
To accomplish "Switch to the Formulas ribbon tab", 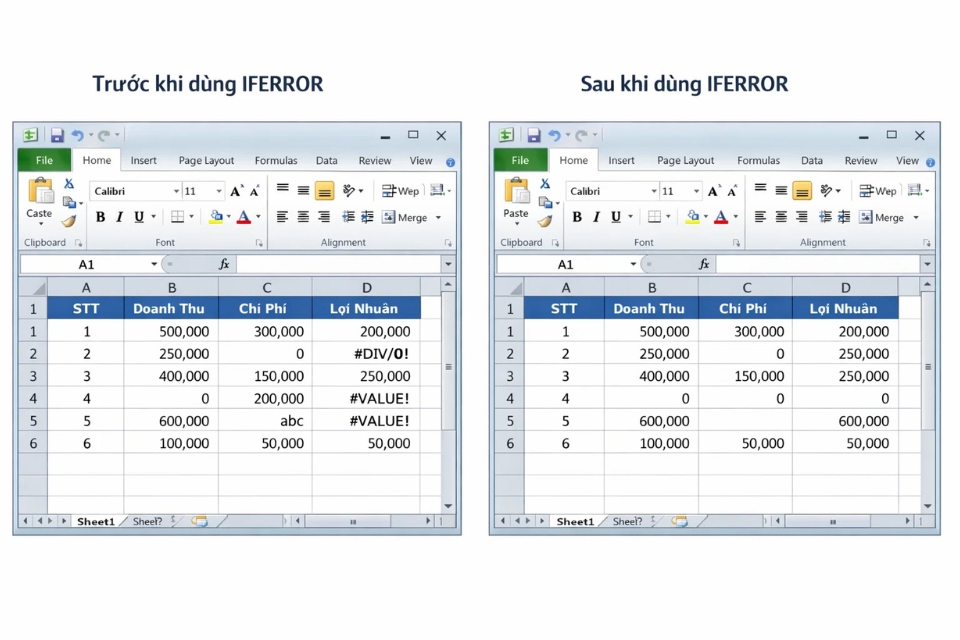I will [x=276, y=160].
